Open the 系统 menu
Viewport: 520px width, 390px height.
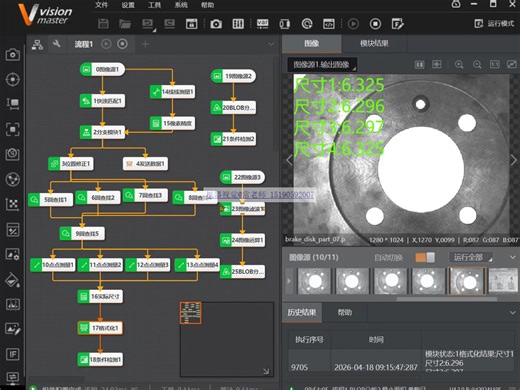tap(181, 5)
